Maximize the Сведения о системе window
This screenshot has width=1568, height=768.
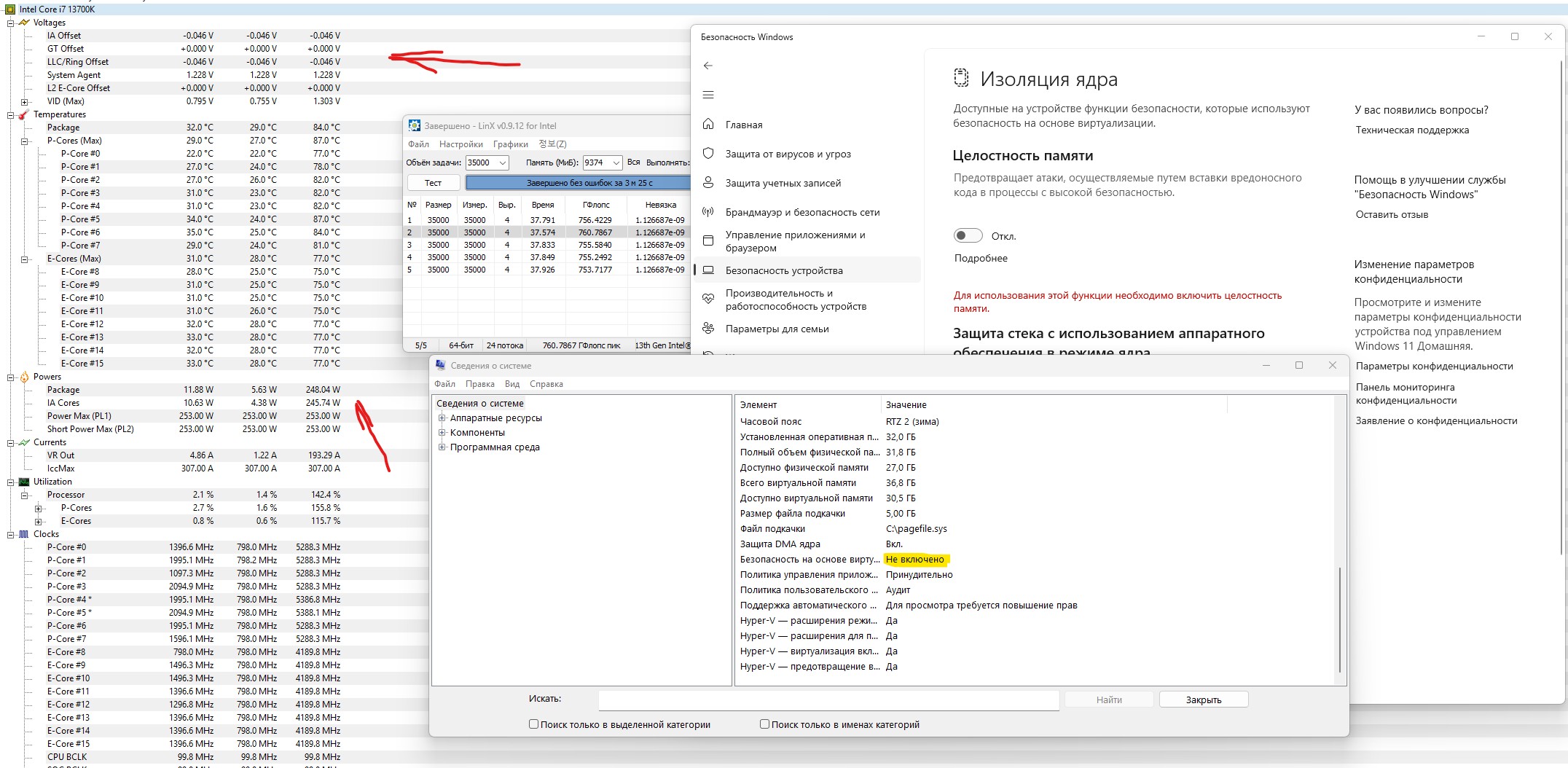(x=1299, y=365)
